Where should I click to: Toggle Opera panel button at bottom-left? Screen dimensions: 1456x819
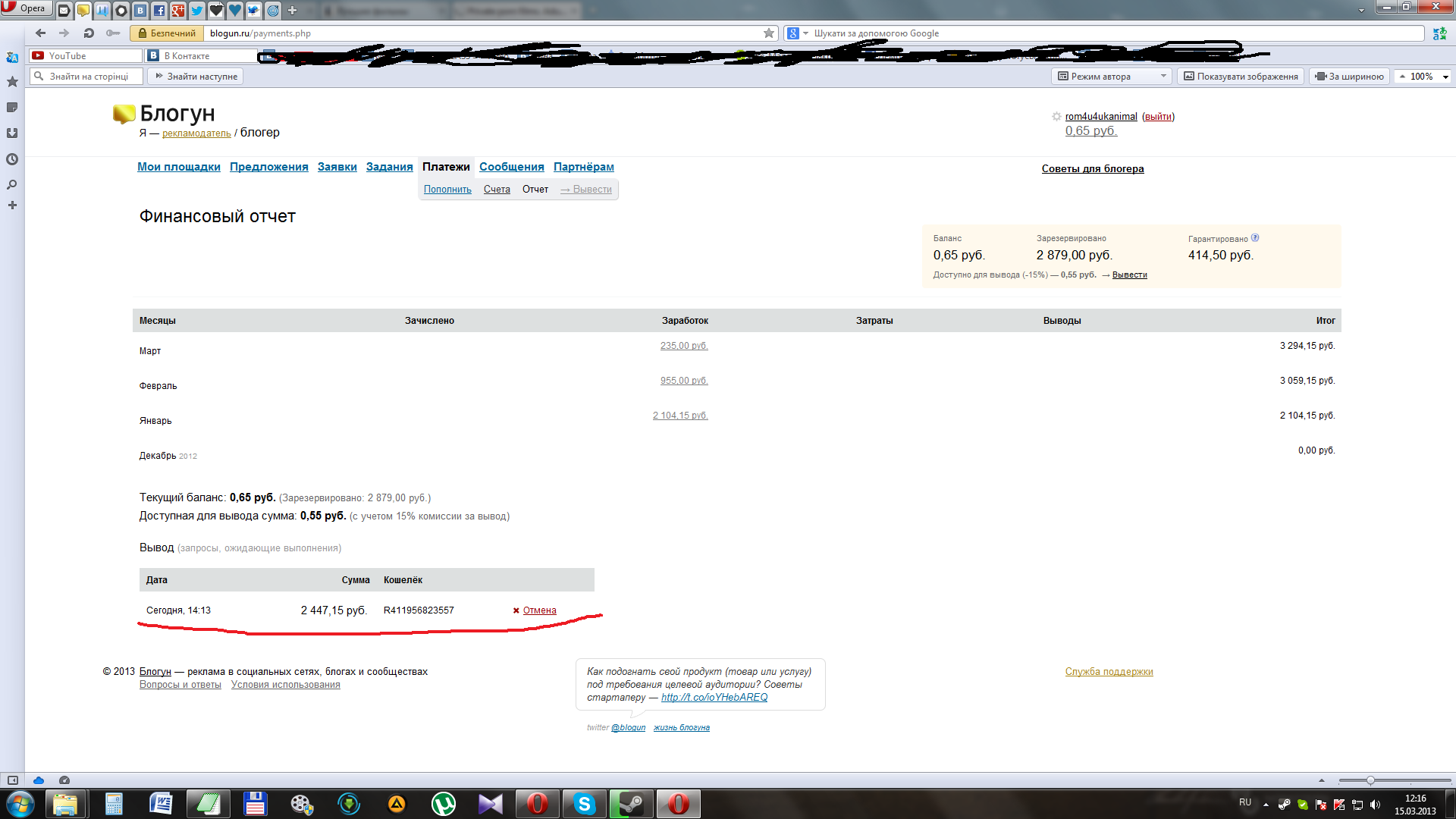[13, 780]
